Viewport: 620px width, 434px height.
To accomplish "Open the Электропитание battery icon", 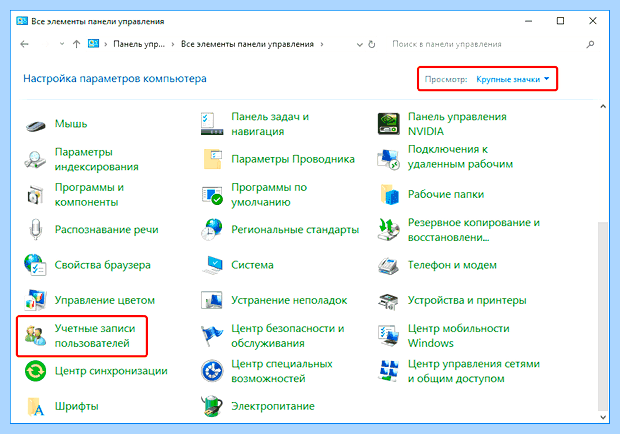I will (x=212, y=406).
